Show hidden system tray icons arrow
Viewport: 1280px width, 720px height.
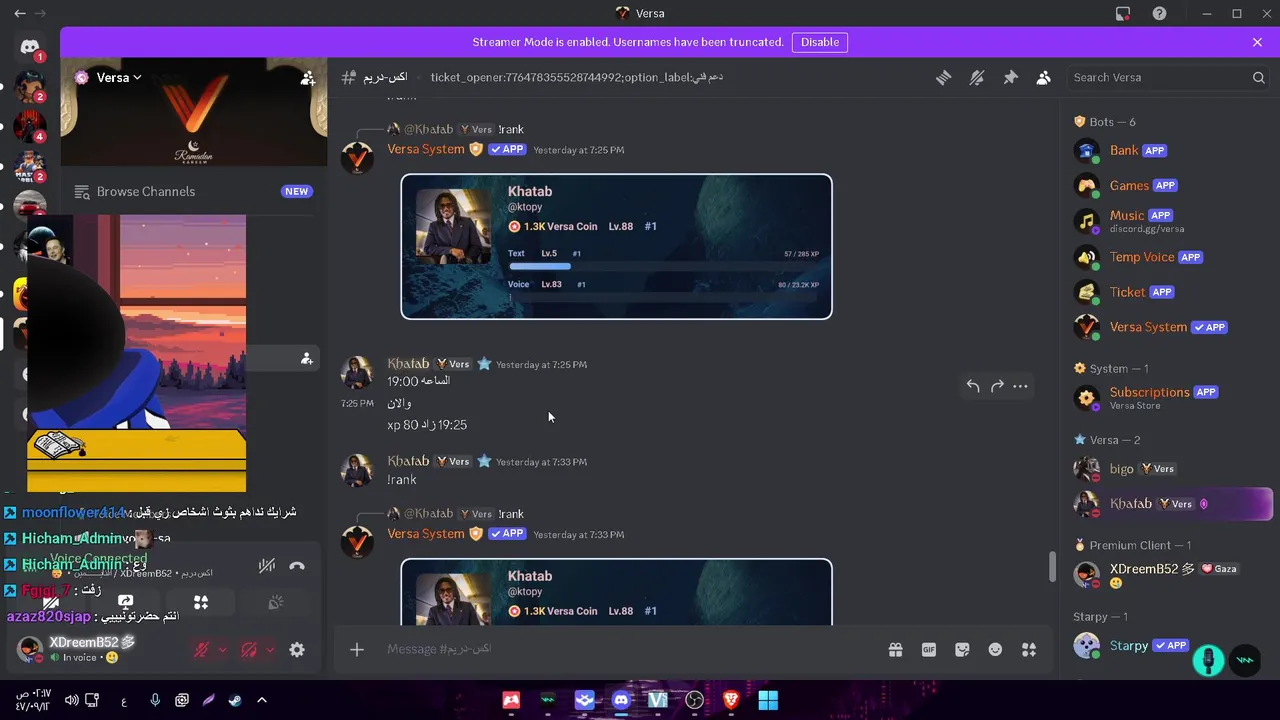262,700
